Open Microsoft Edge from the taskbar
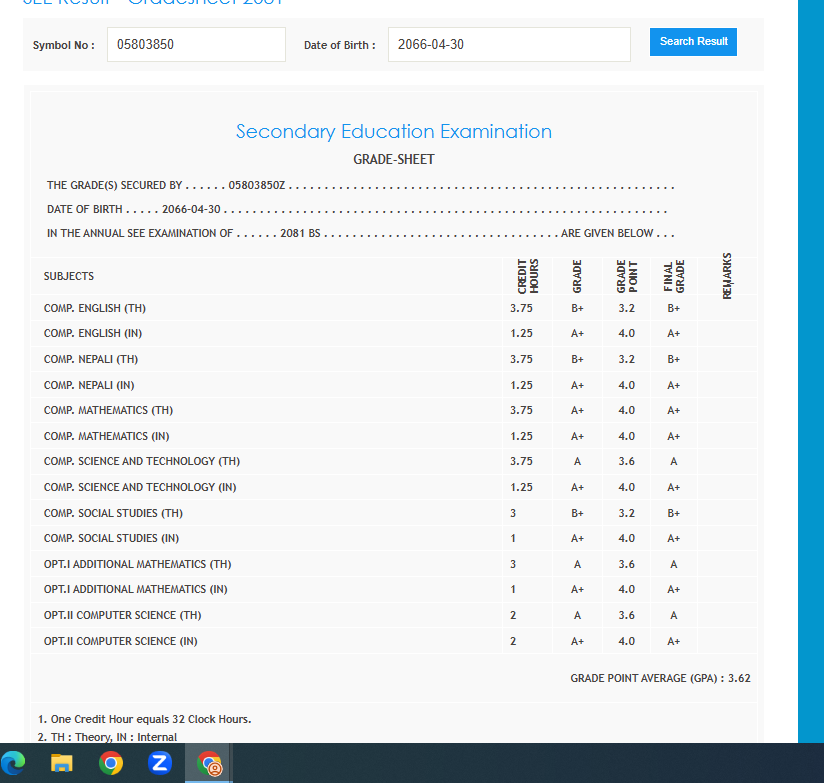This screenshot has height=783, width=824. (x=14, y=763)
